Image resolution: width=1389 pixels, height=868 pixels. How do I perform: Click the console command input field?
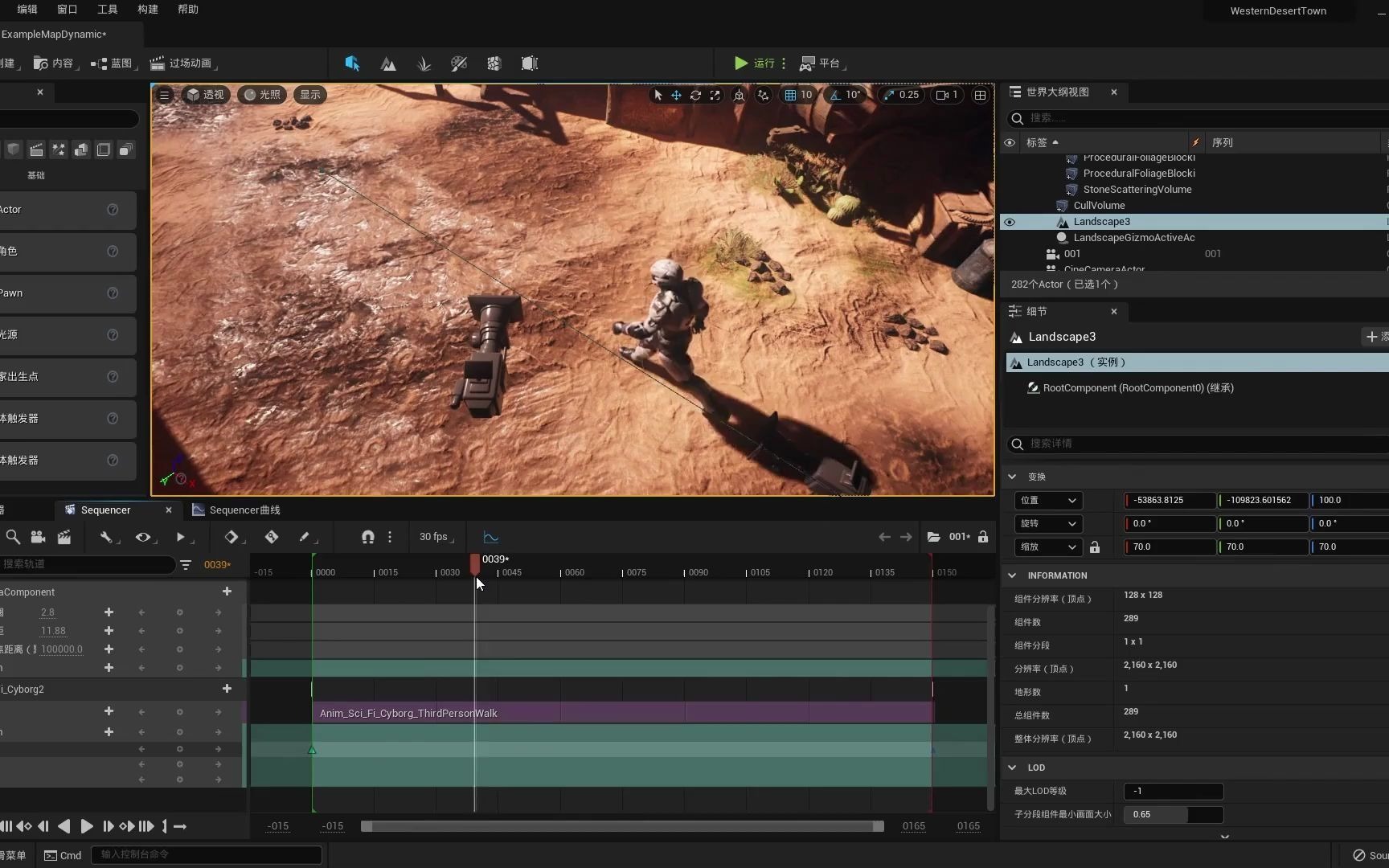click(x=207, y=855)
